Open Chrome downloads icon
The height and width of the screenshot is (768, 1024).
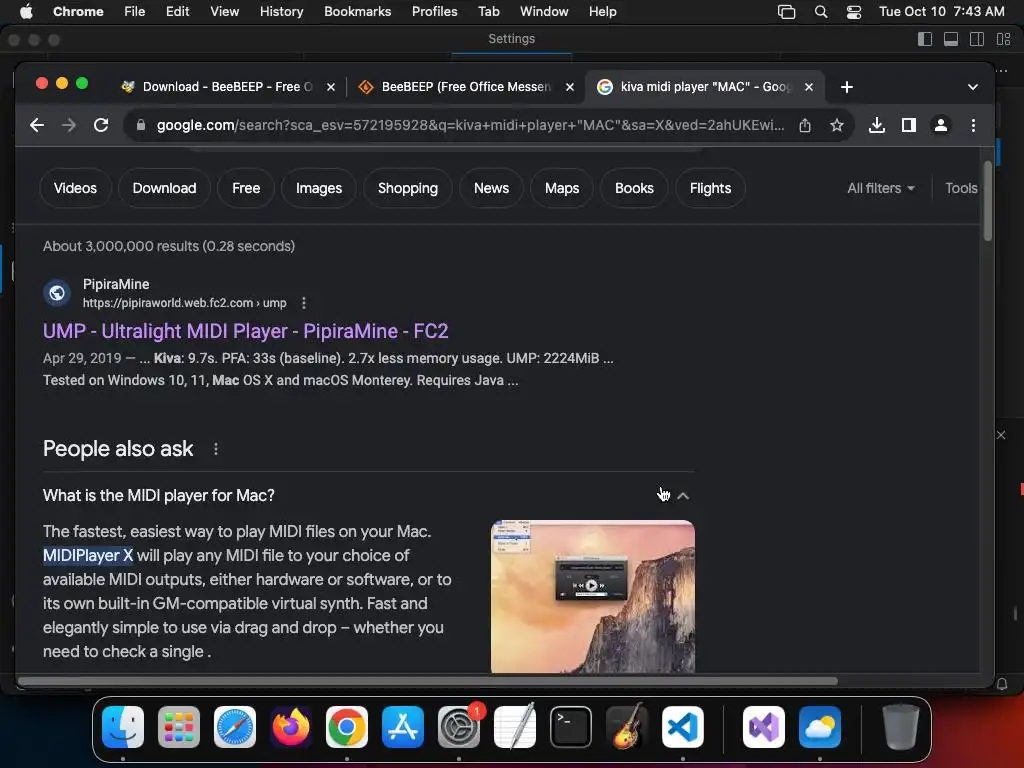(876, 125)
